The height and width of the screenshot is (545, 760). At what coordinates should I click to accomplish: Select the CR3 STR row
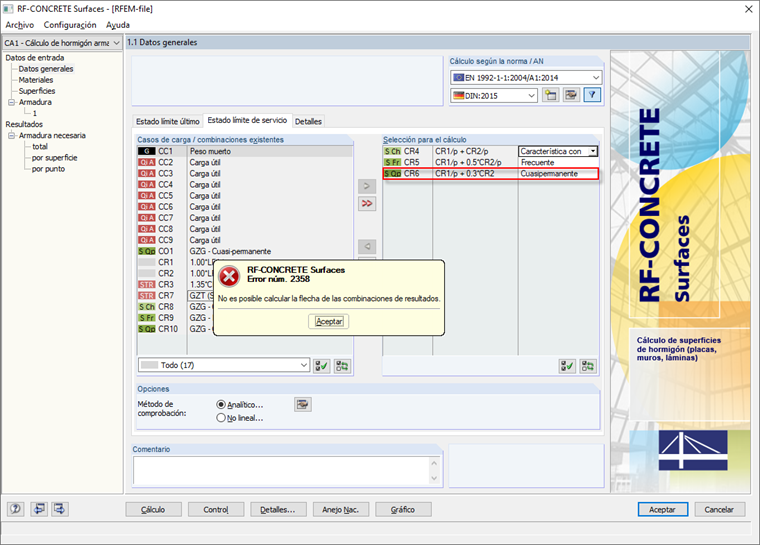tap(176, 285)
